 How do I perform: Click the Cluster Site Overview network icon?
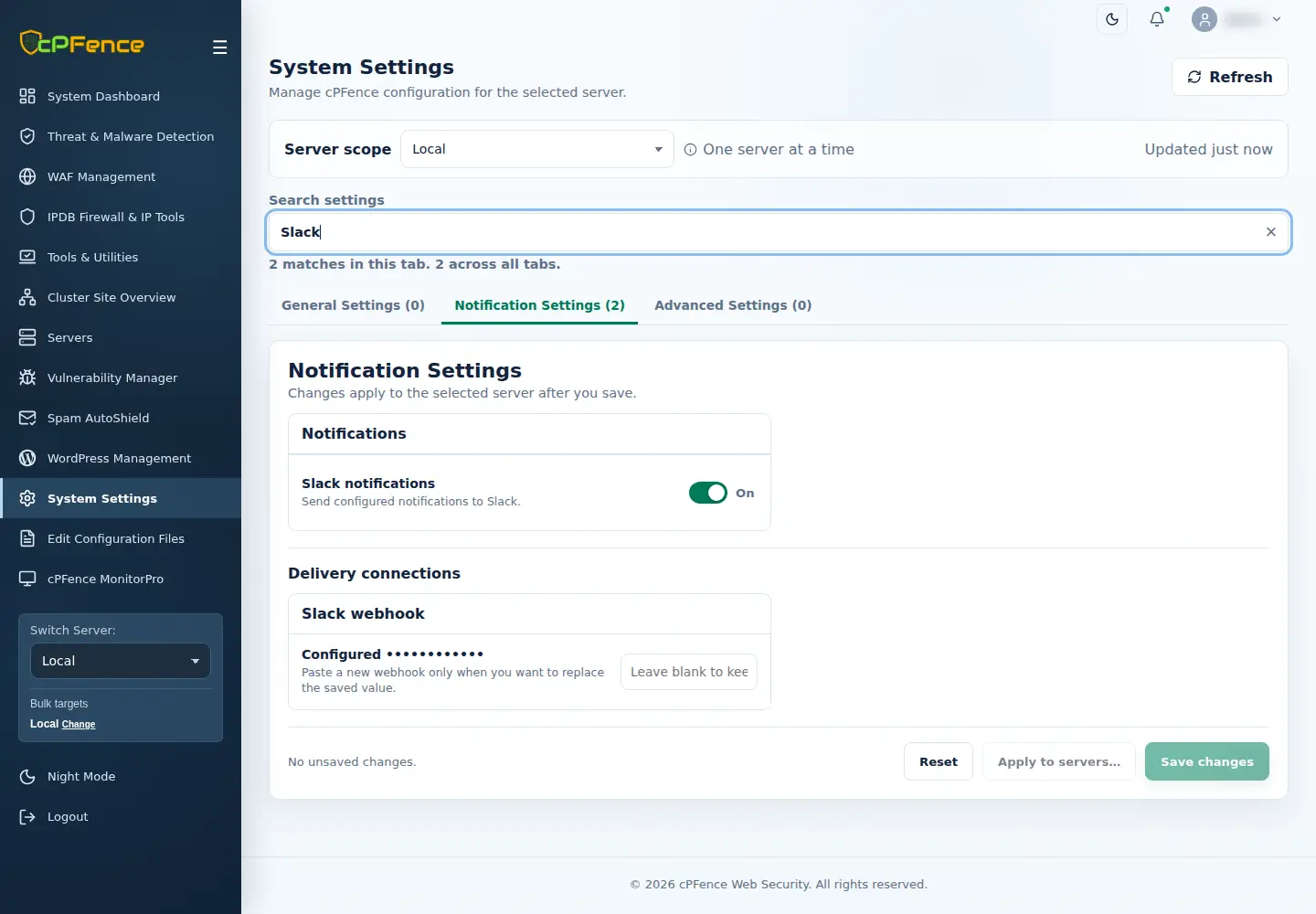(27, 297)
